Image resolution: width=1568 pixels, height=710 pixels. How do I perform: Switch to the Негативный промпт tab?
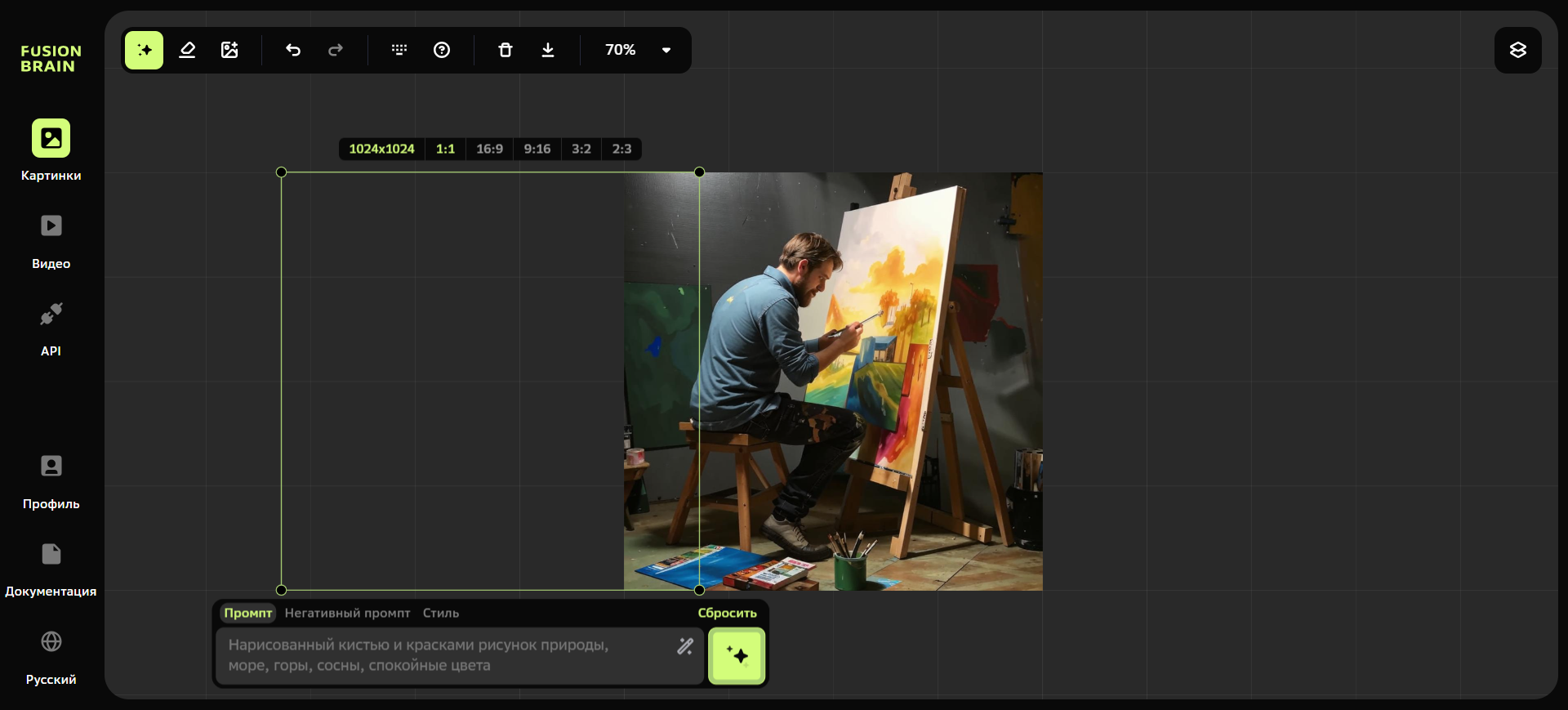pyautogui.click(x=347, y=613)
